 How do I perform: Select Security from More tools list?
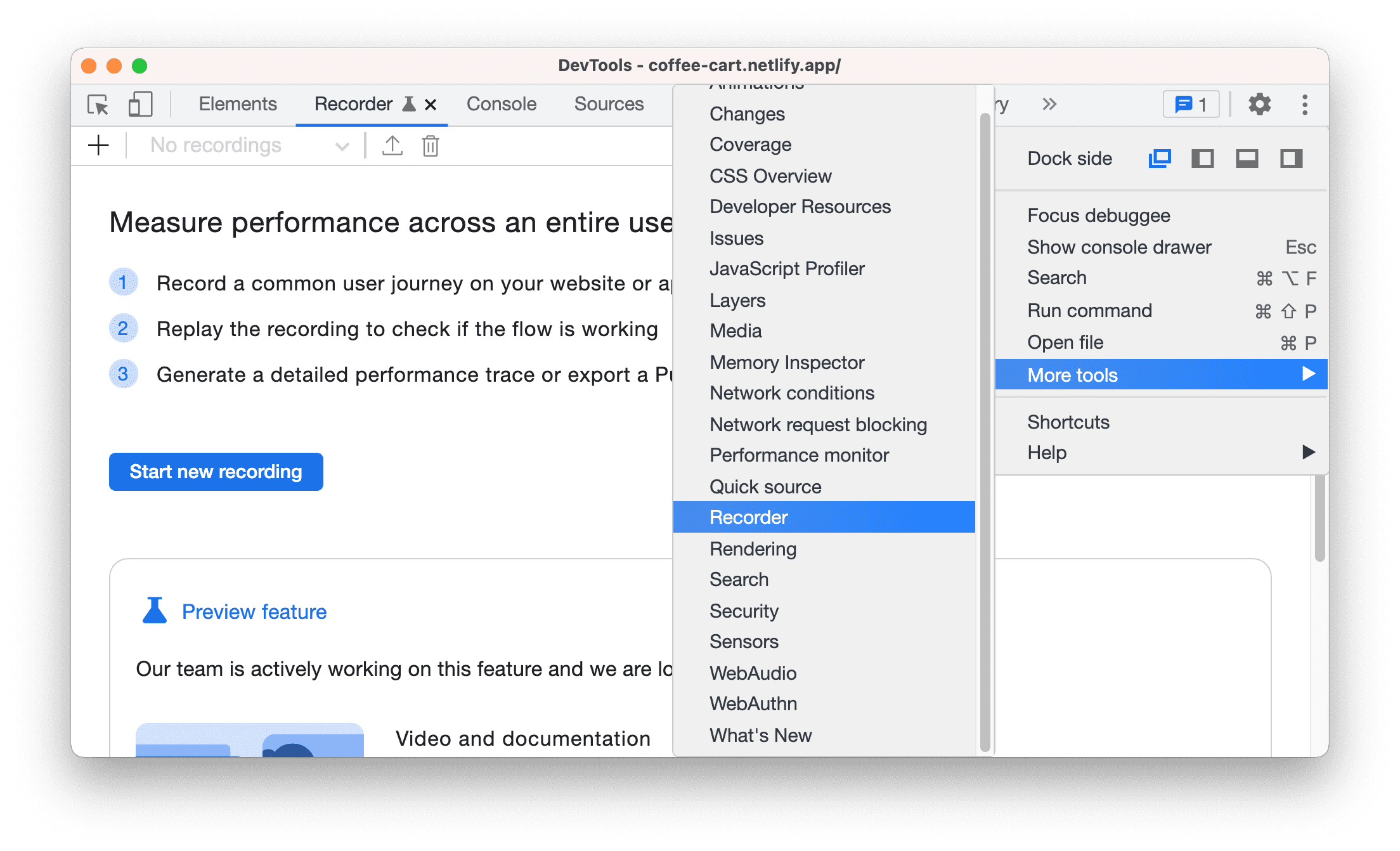(x=745, y=611)
